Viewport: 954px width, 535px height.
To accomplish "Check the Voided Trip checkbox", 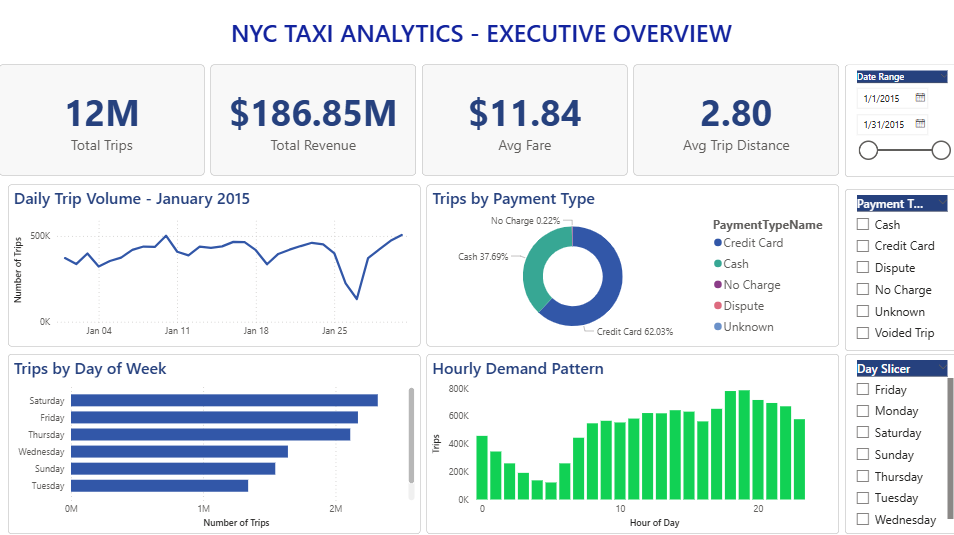I will [x=863, y=333].
